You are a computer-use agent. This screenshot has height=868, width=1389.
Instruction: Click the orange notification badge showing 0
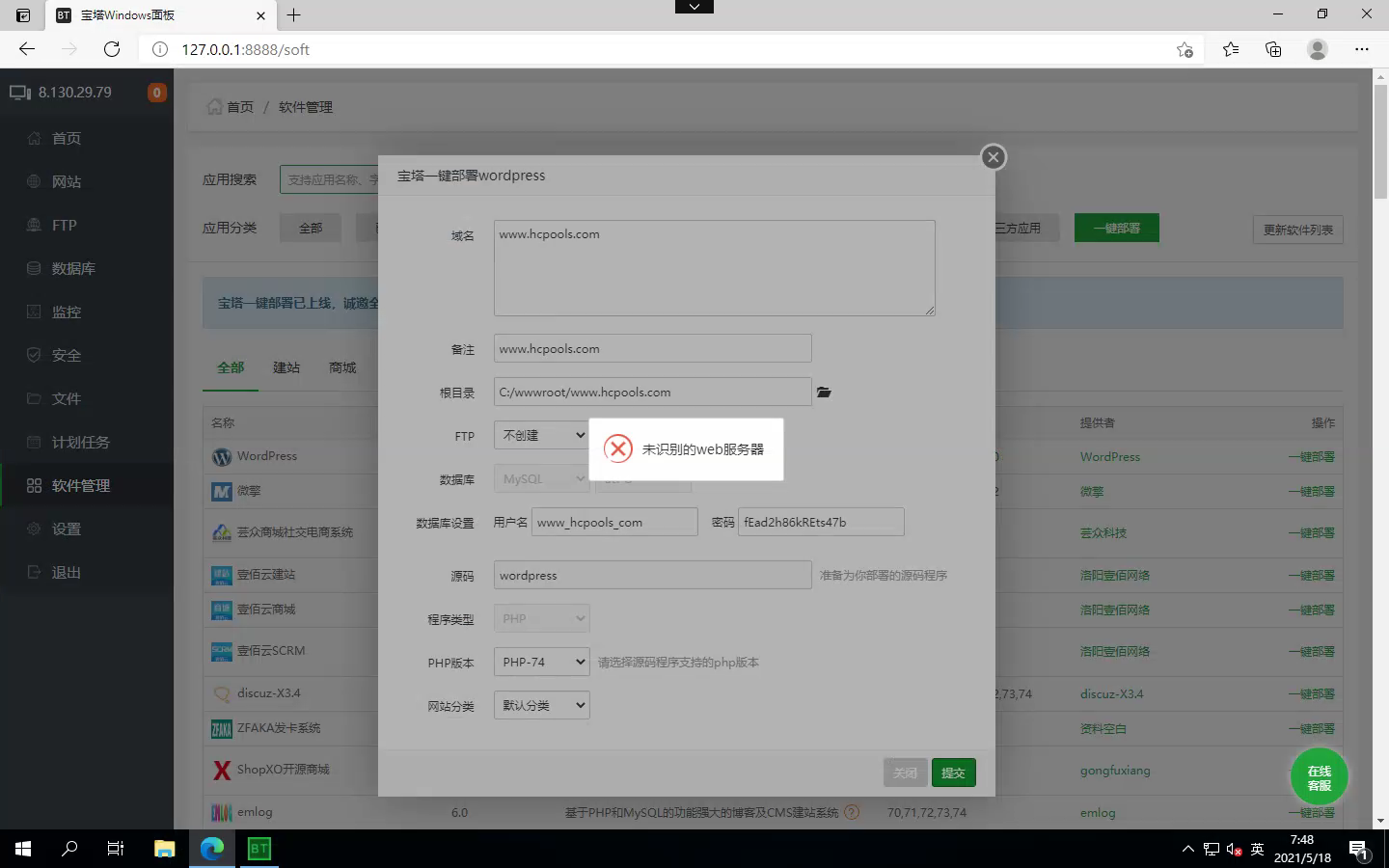point(156,93)
